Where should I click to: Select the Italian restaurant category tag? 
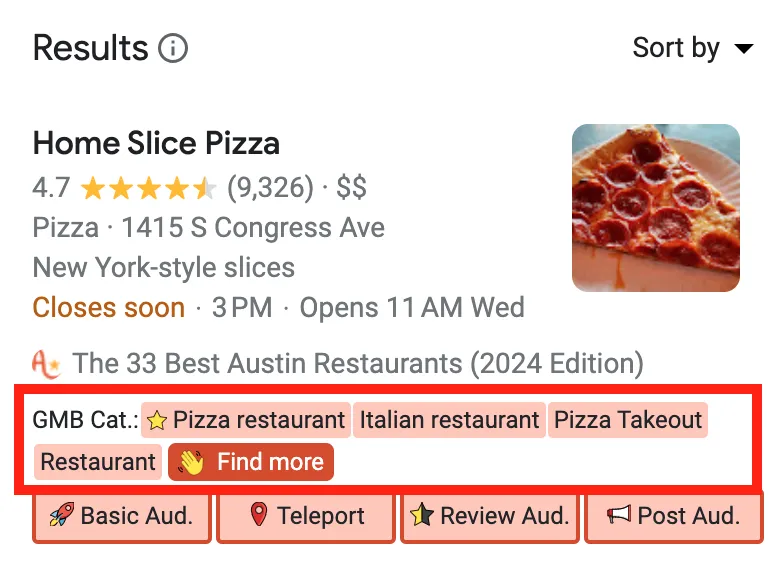click(449, 420)
